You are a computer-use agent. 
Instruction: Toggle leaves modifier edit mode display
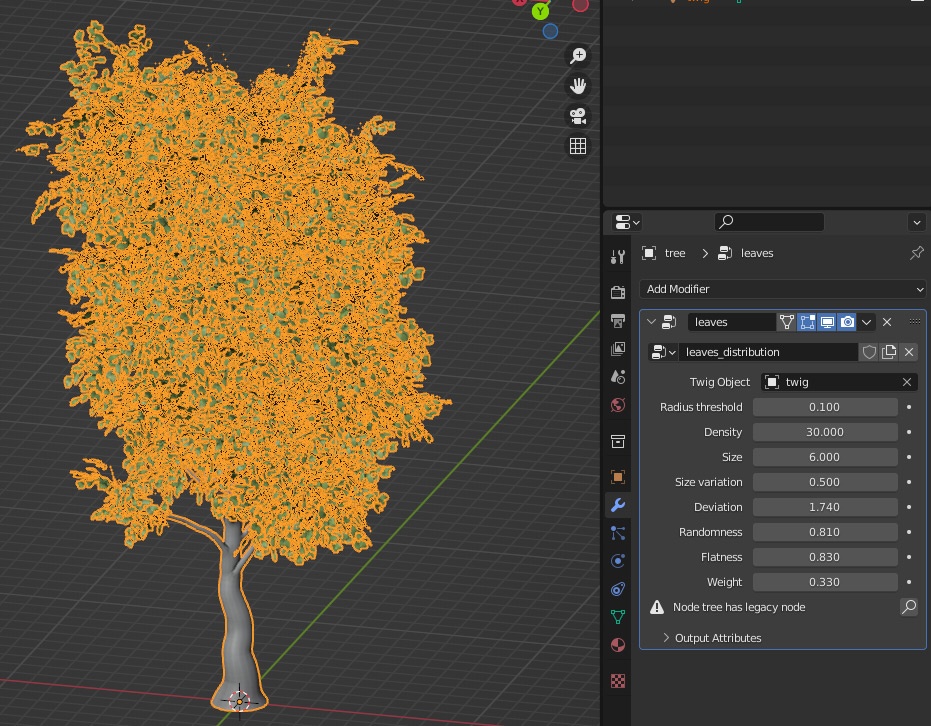pyautogui.click(x=806, y=322)
